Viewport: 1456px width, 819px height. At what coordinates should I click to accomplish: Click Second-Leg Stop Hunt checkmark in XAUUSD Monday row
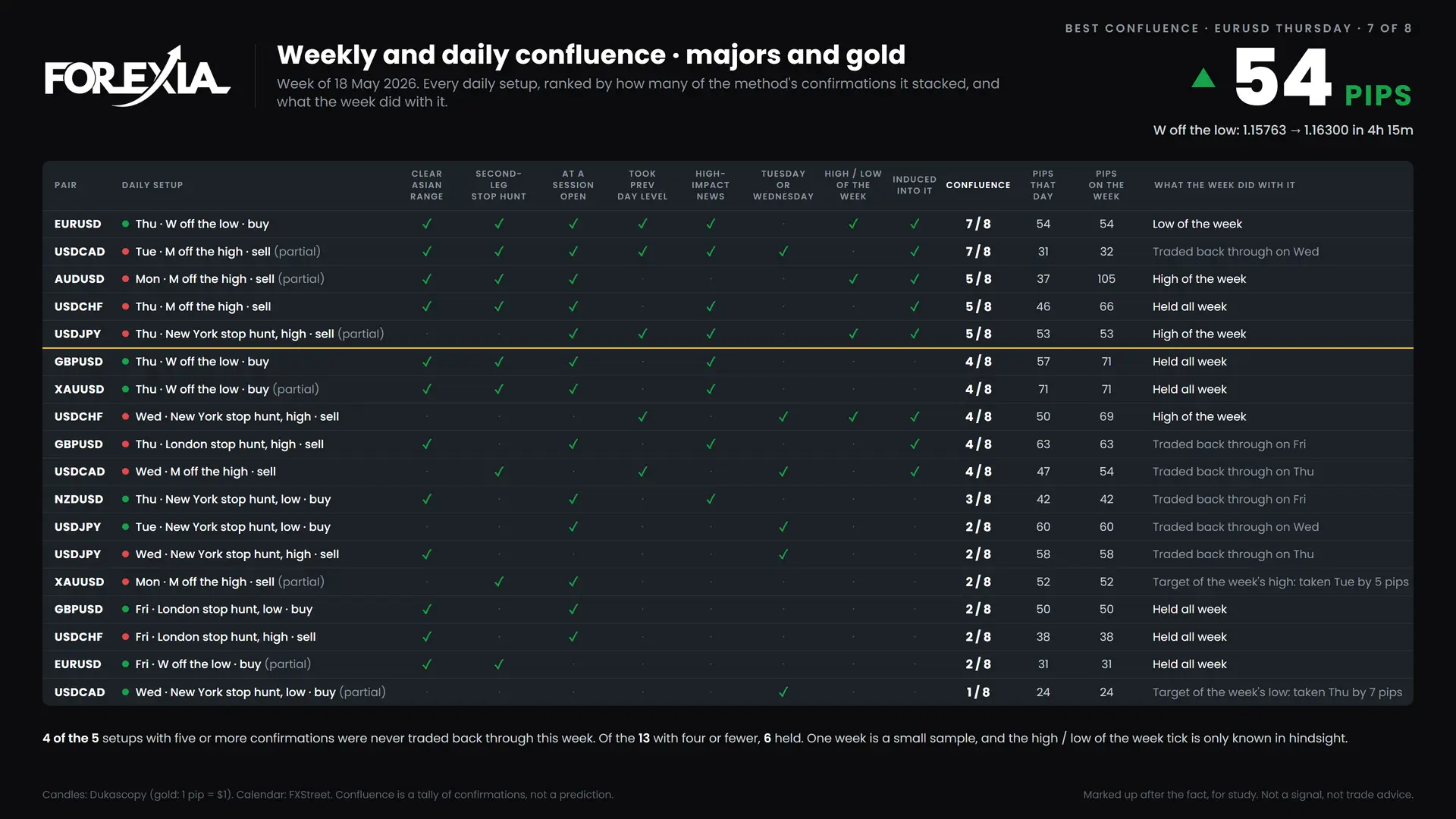point(499,582)
